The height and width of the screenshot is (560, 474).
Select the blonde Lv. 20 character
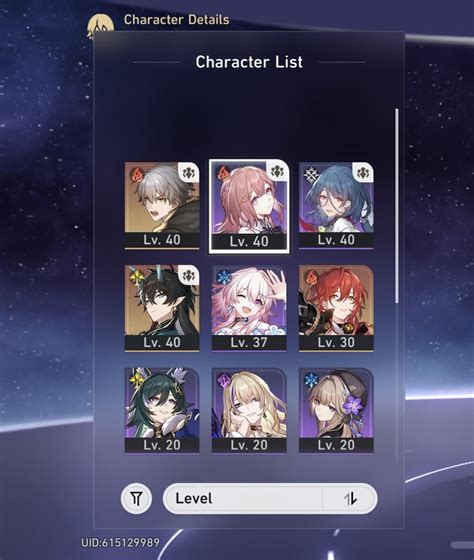tap(249, 411)
